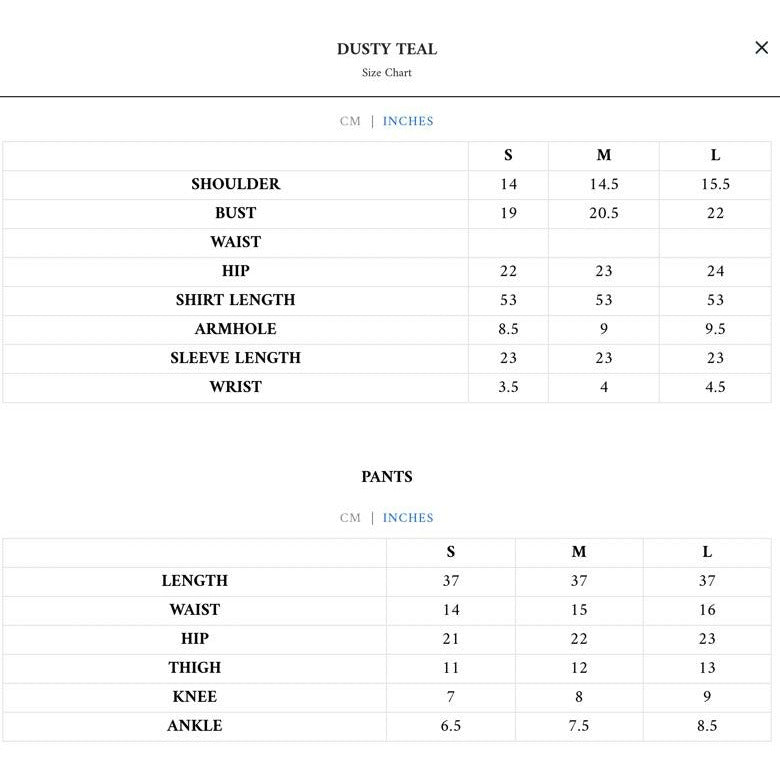Click the KNEE row label in pants table

(x=195, y=697)
